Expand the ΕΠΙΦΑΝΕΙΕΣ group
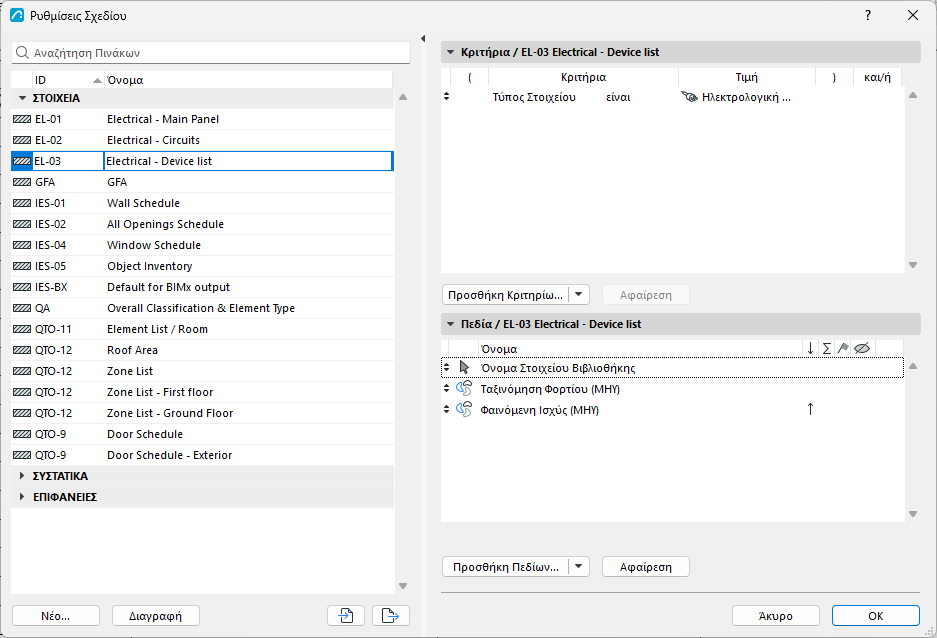The width and height of the screenshot is (937, 638). point(22,496)
